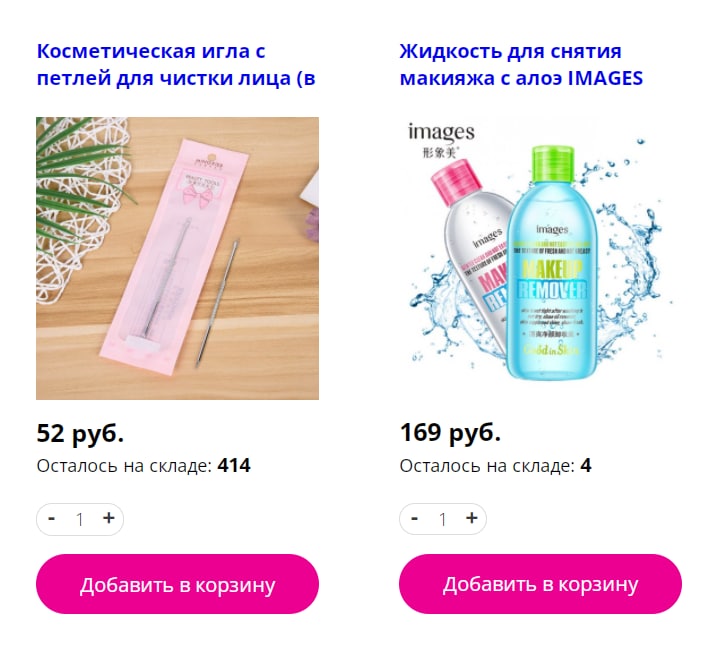Decrease quantity of the IMAGES makeup remover

[414, 518]
